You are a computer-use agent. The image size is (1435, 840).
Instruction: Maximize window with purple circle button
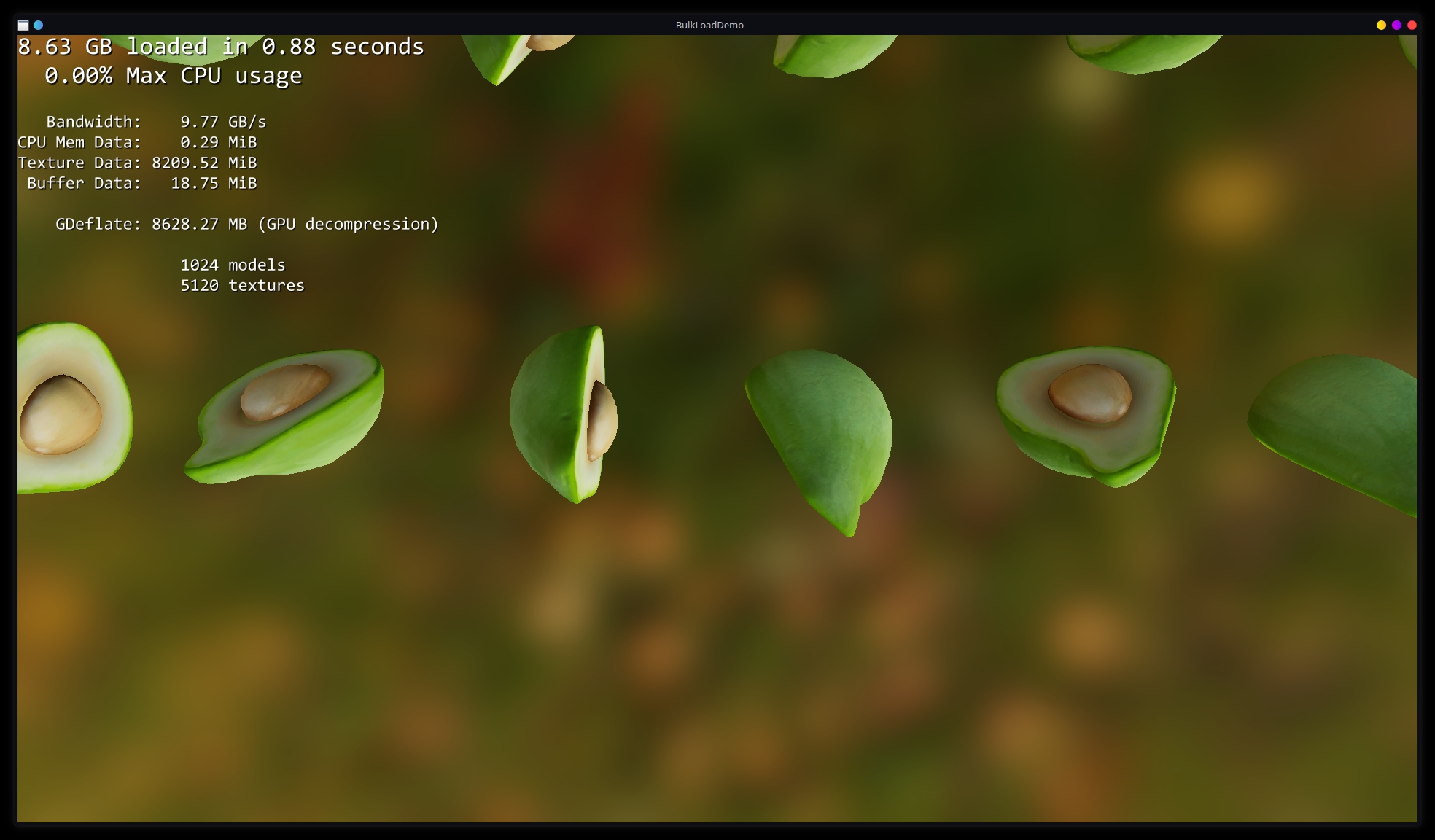point(1396,25)
